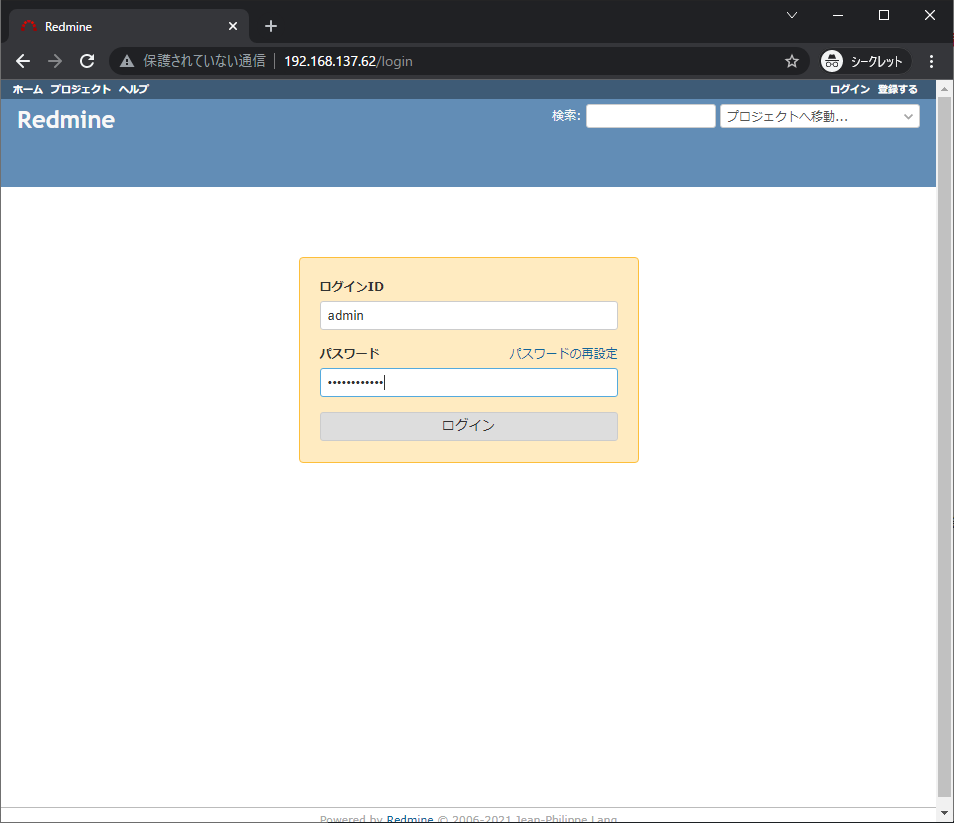The height and width of the screenshot is (823, 954).
Task: Open the パスワードの再設定 link
Action: (562, 353)
